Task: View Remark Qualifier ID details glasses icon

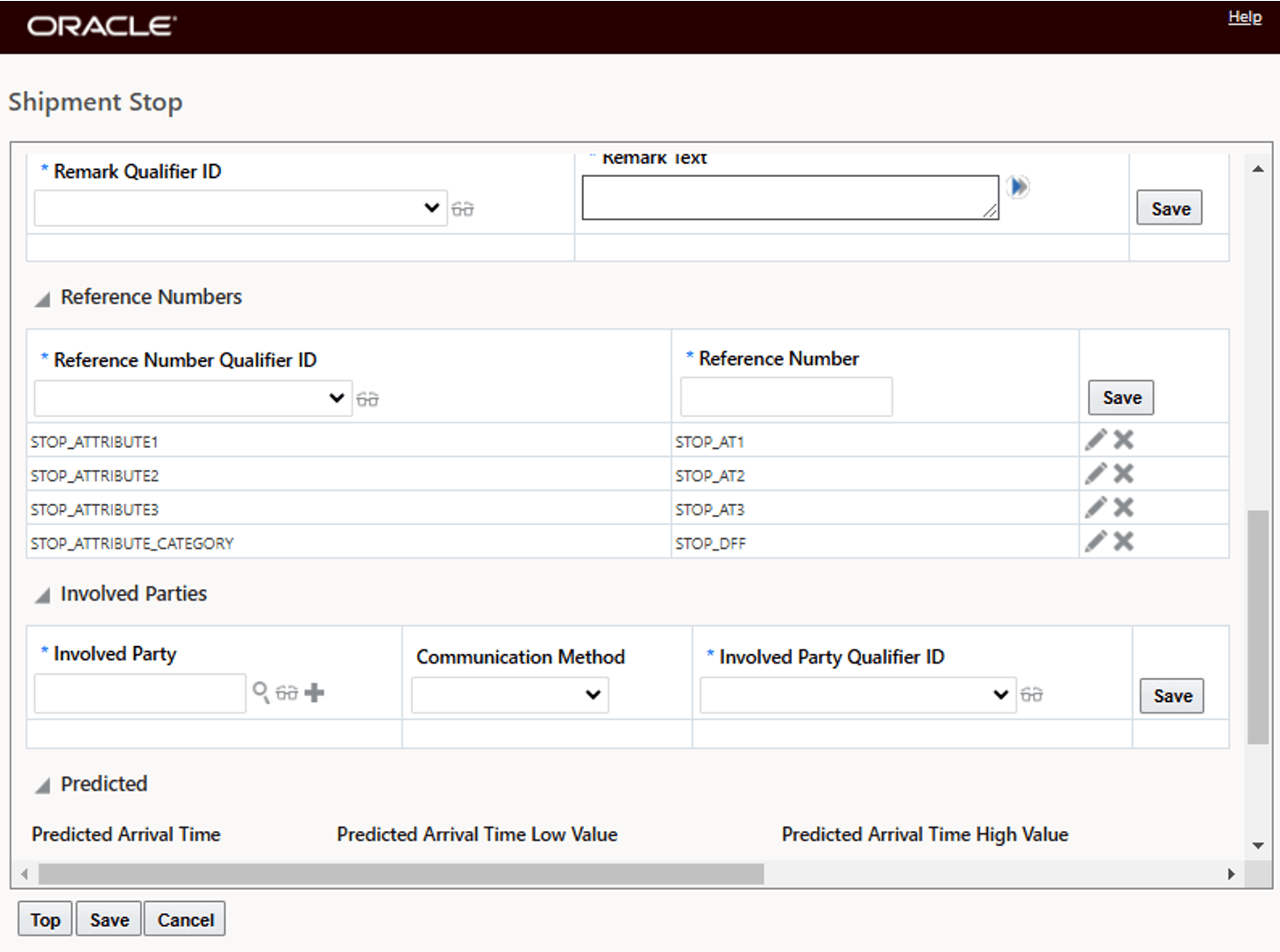Action: pos(463,209)
